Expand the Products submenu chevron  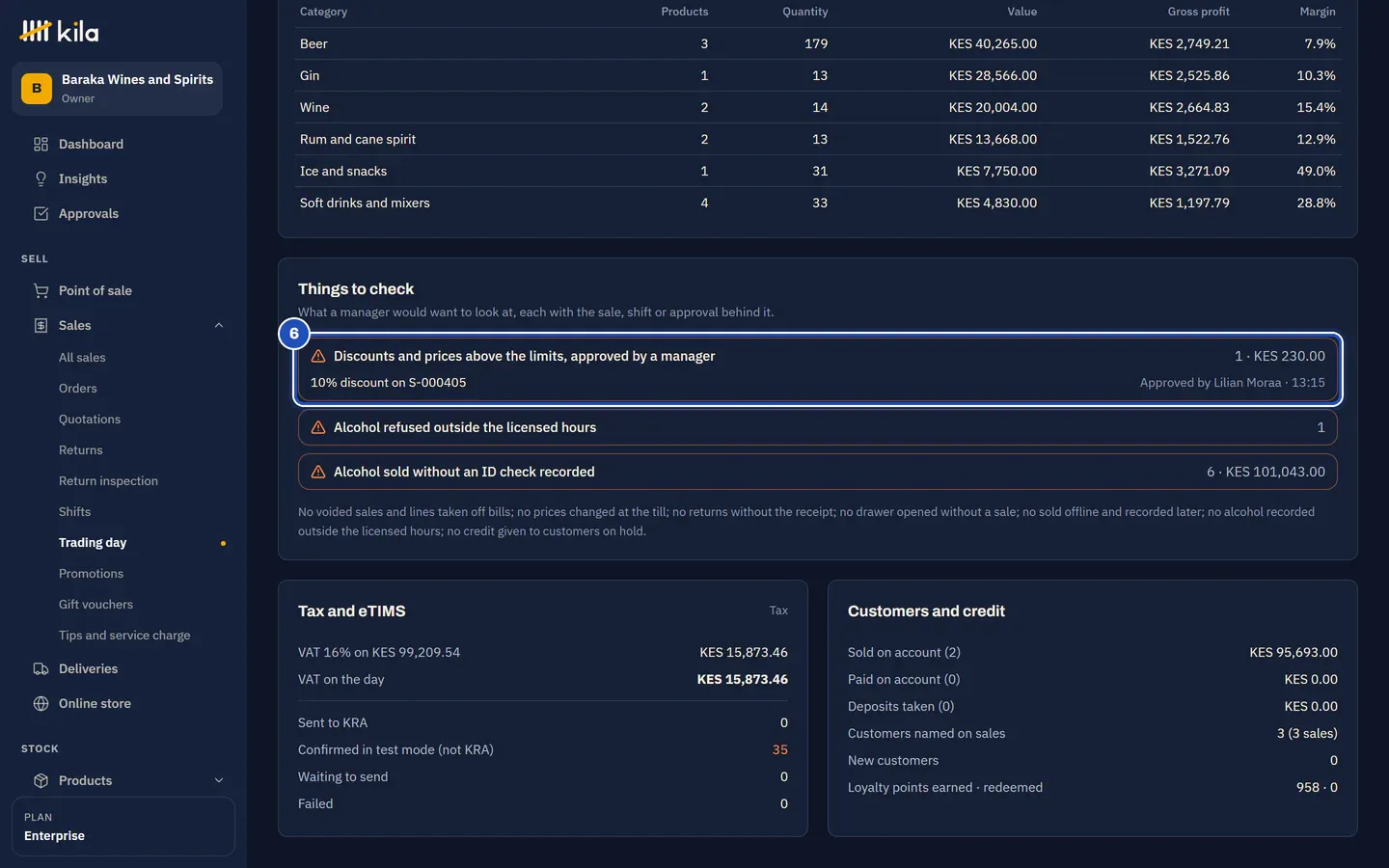[219, 781]
